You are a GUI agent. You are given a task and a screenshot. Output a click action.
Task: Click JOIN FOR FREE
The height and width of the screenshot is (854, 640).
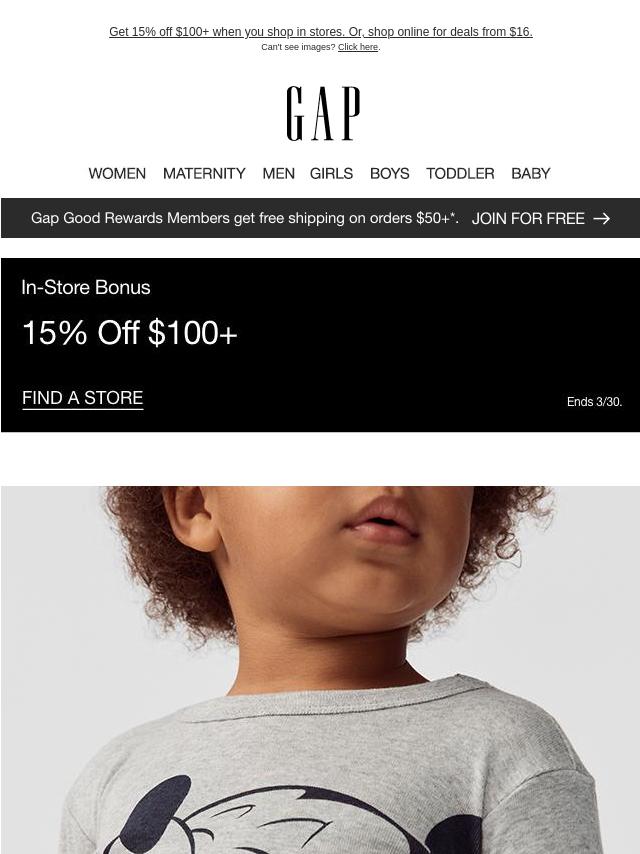pos(528,218)
